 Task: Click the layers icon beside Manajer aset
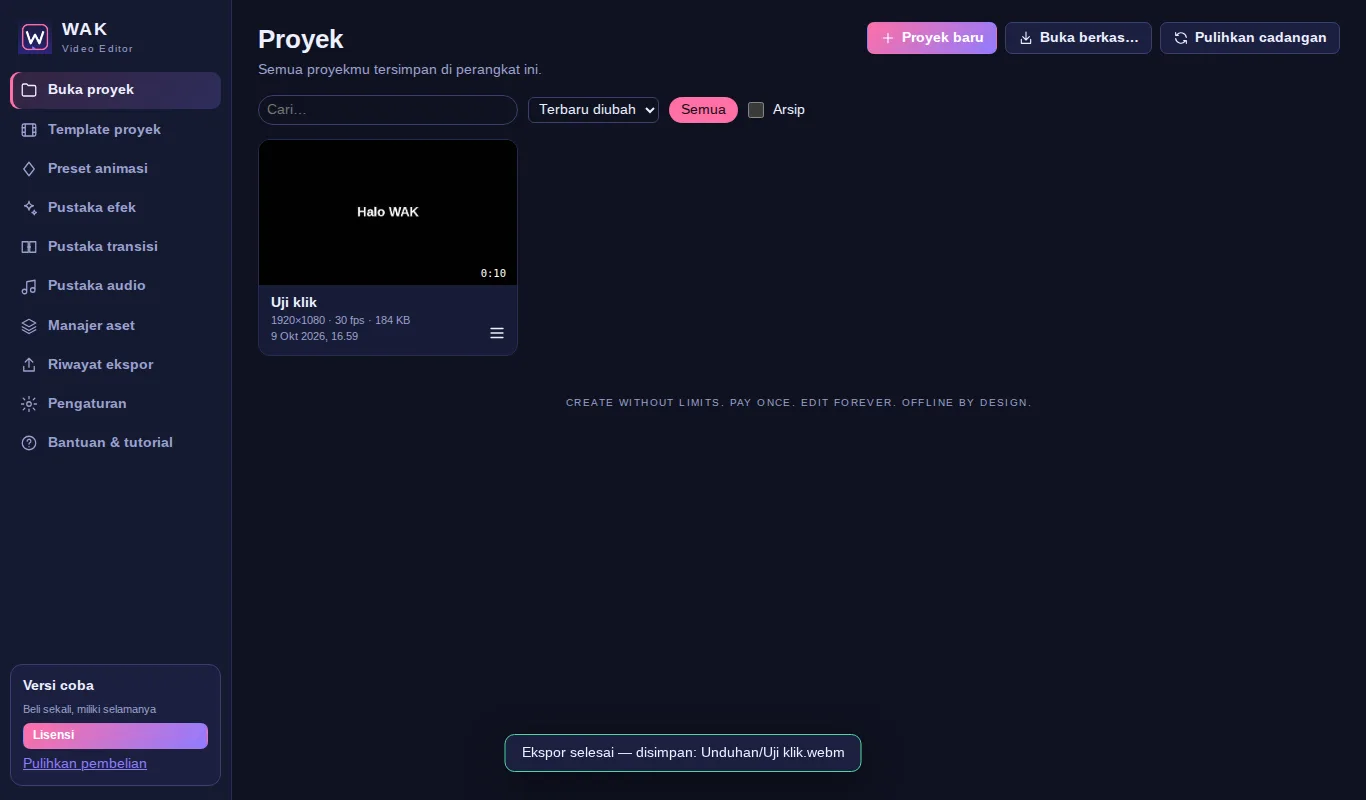29,326
